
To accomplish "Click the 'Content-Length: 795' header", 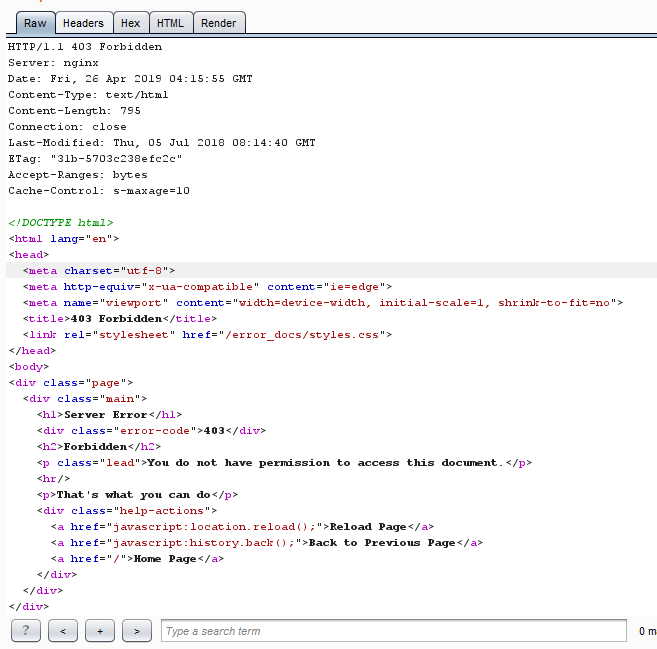I will pos(74,111).
